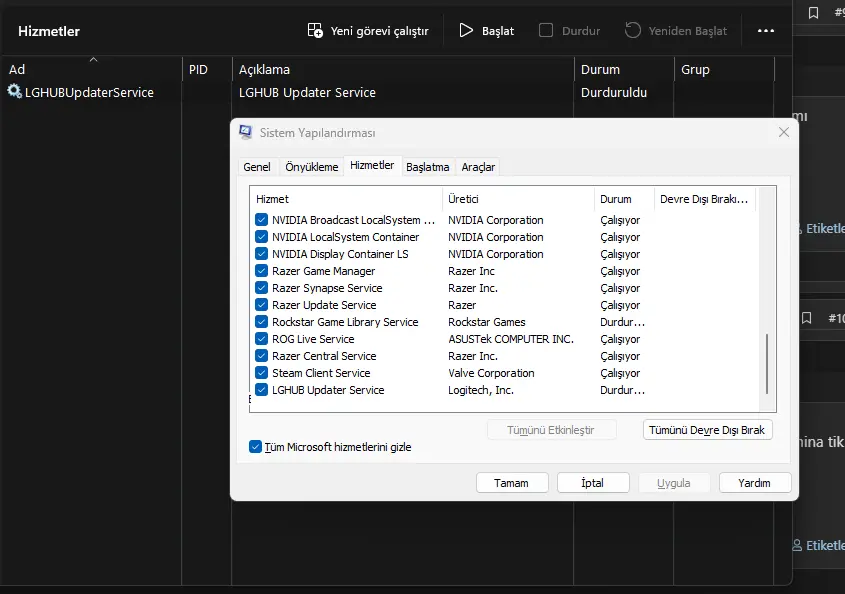Click bookmark icon beside #10 post
This screenshot has height=594, width=845.
pos(806,318)
